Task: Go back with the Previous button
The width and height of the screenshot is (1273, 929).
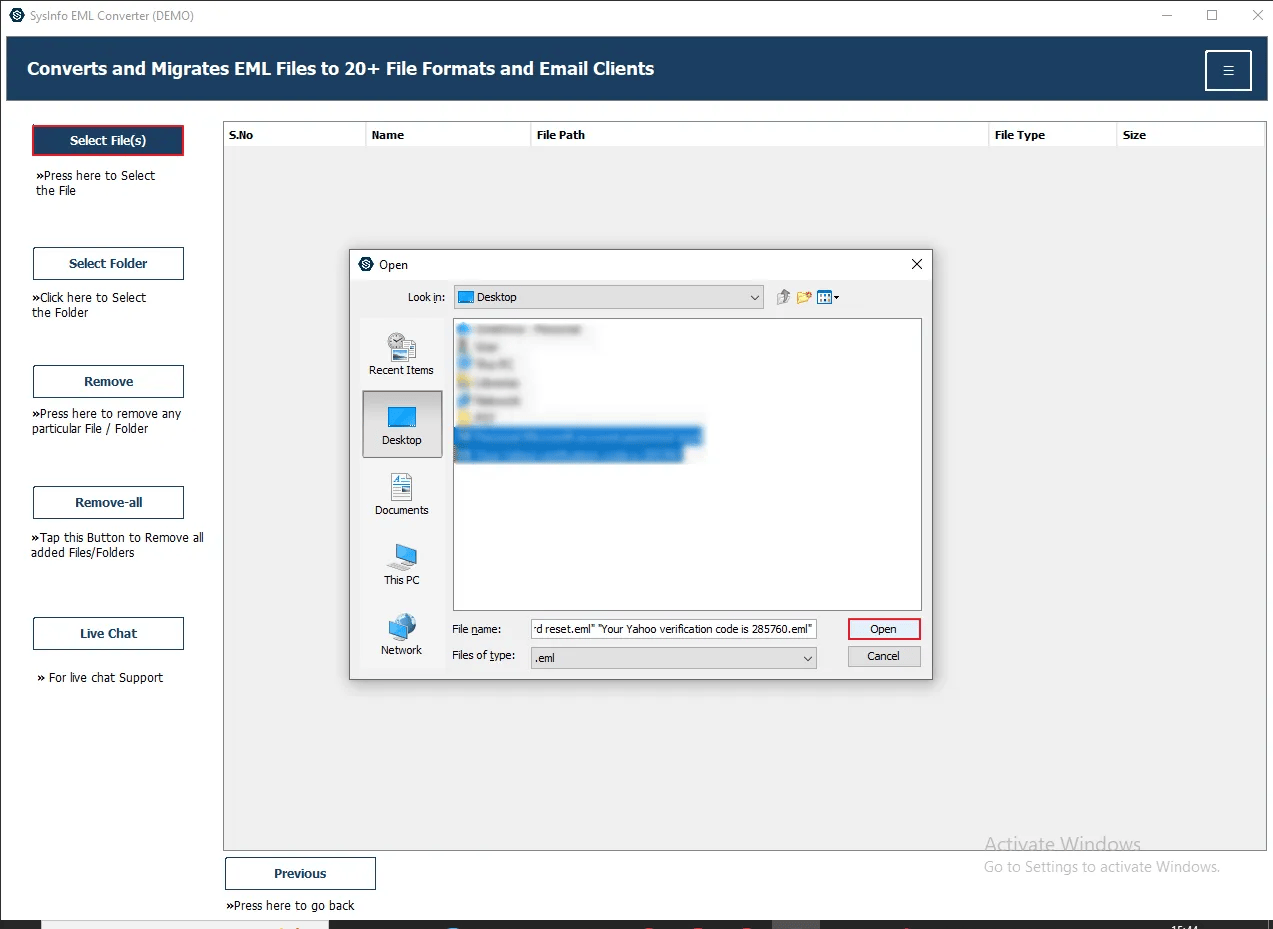Action: (x=300, y=873)
